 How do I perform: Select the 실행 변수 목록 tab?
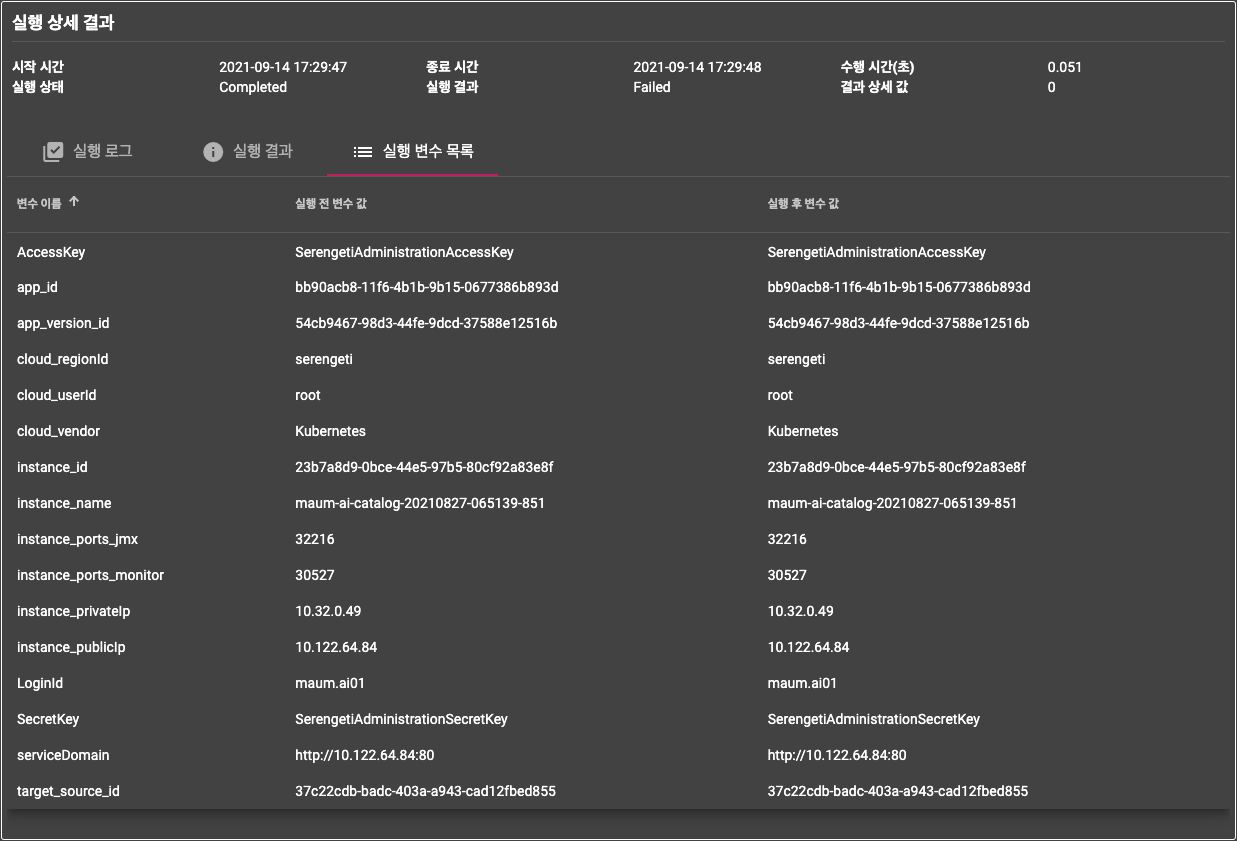pos(428,152)
